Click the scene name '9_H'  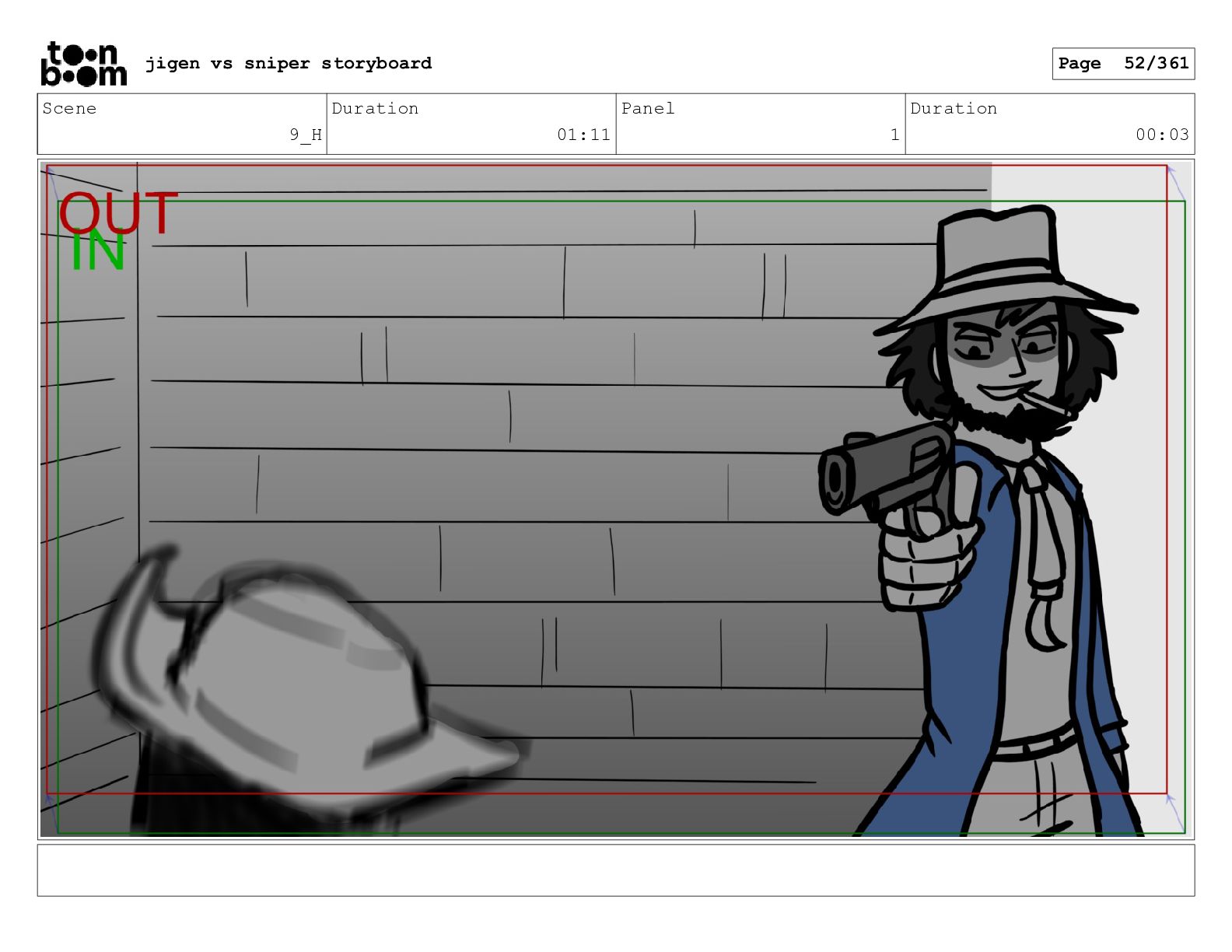point(306,135)
